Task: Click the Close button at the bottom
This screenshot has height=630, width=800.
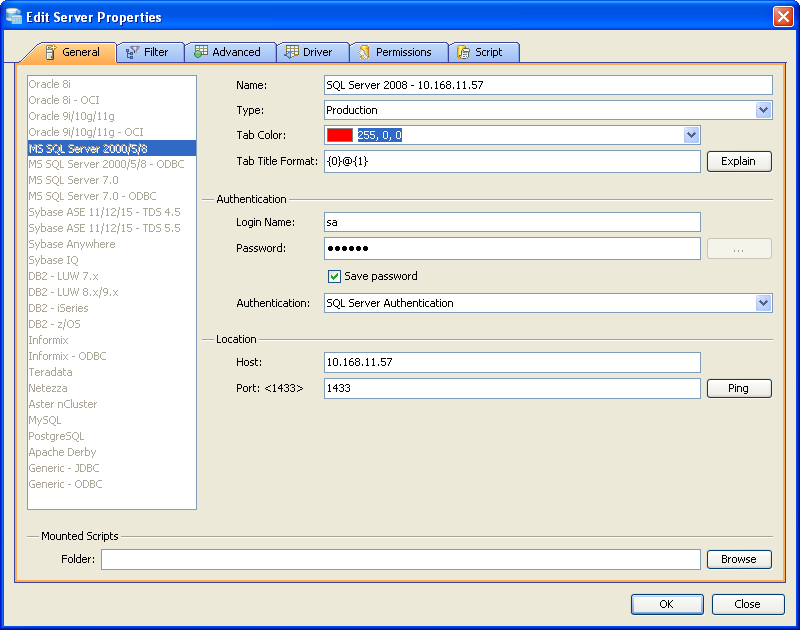Action: tap(747, 604)
